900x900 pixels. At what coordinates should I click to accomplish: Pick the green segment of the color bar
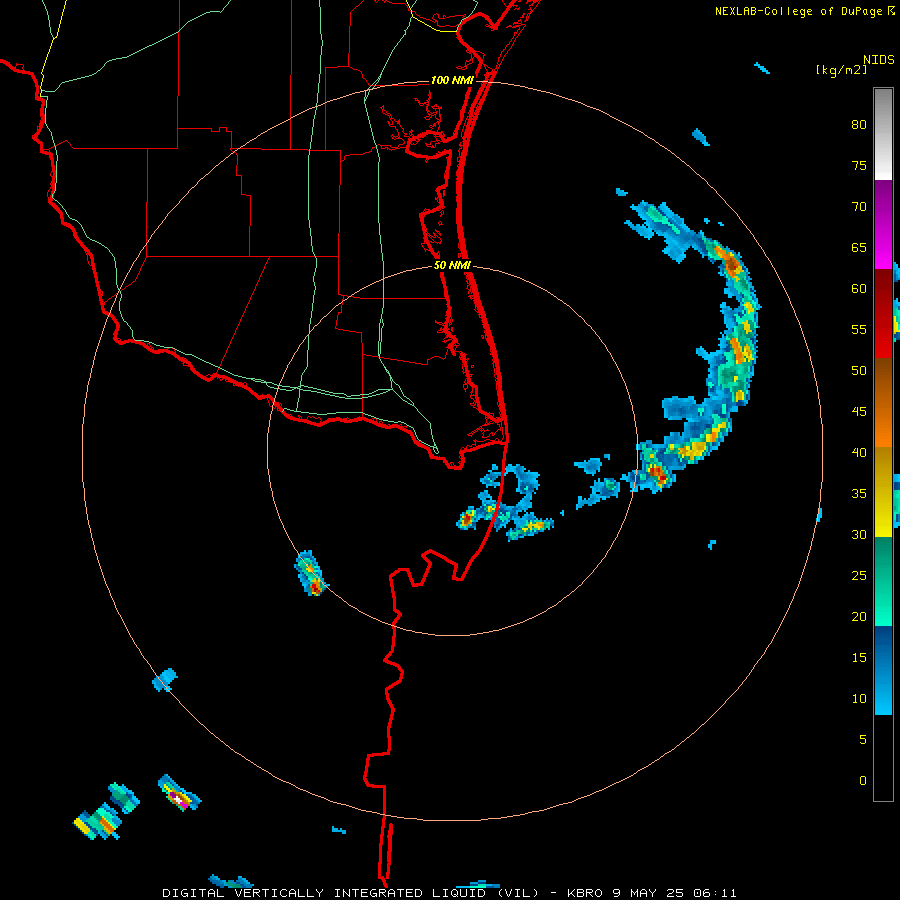tap(883, 581)
